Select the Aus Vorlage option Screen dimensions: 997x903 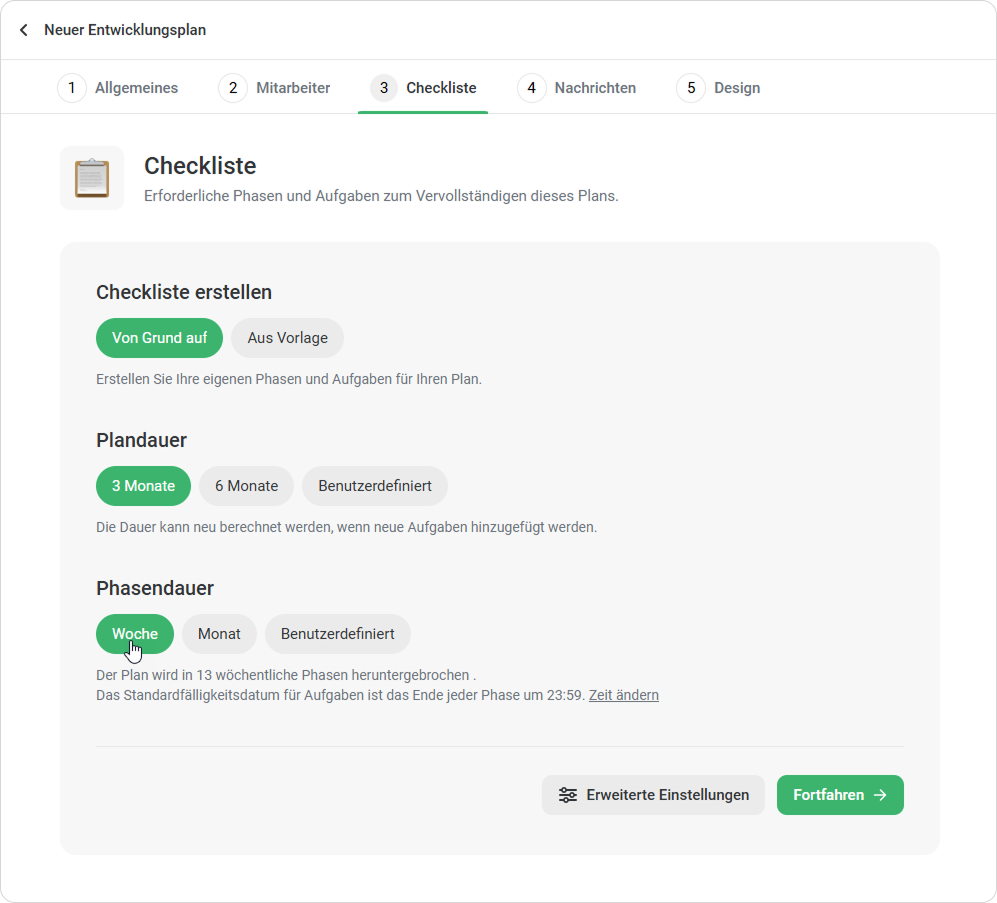[x=287, y=338]
